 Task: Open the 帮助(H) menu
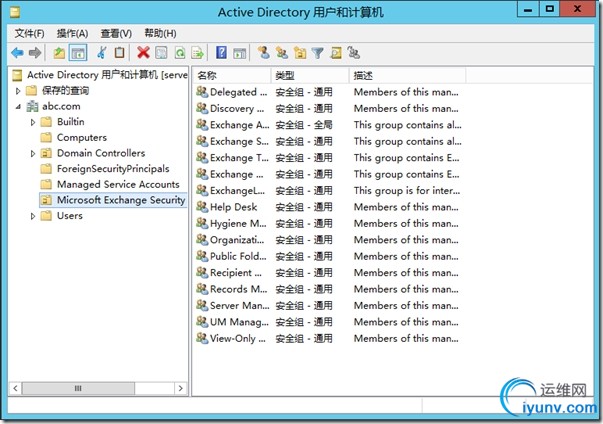click(x=160, y=34)
